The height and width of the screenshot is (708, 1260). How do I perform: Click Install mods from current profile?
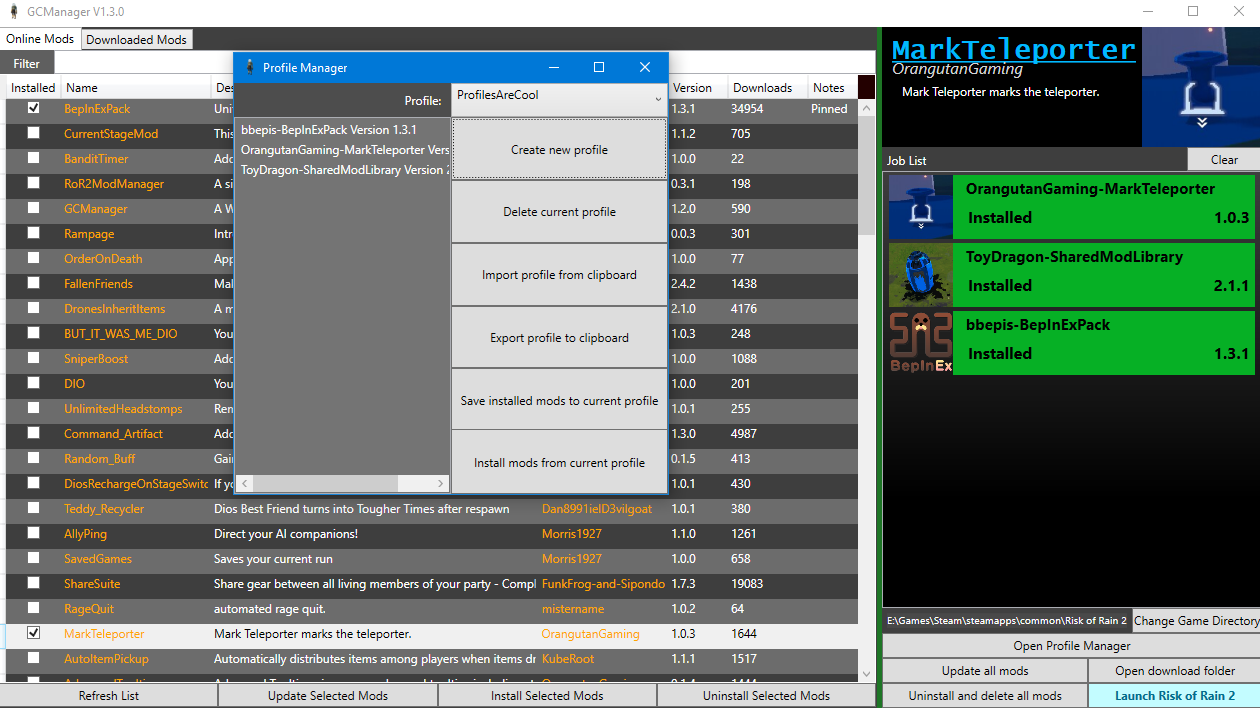559,462
